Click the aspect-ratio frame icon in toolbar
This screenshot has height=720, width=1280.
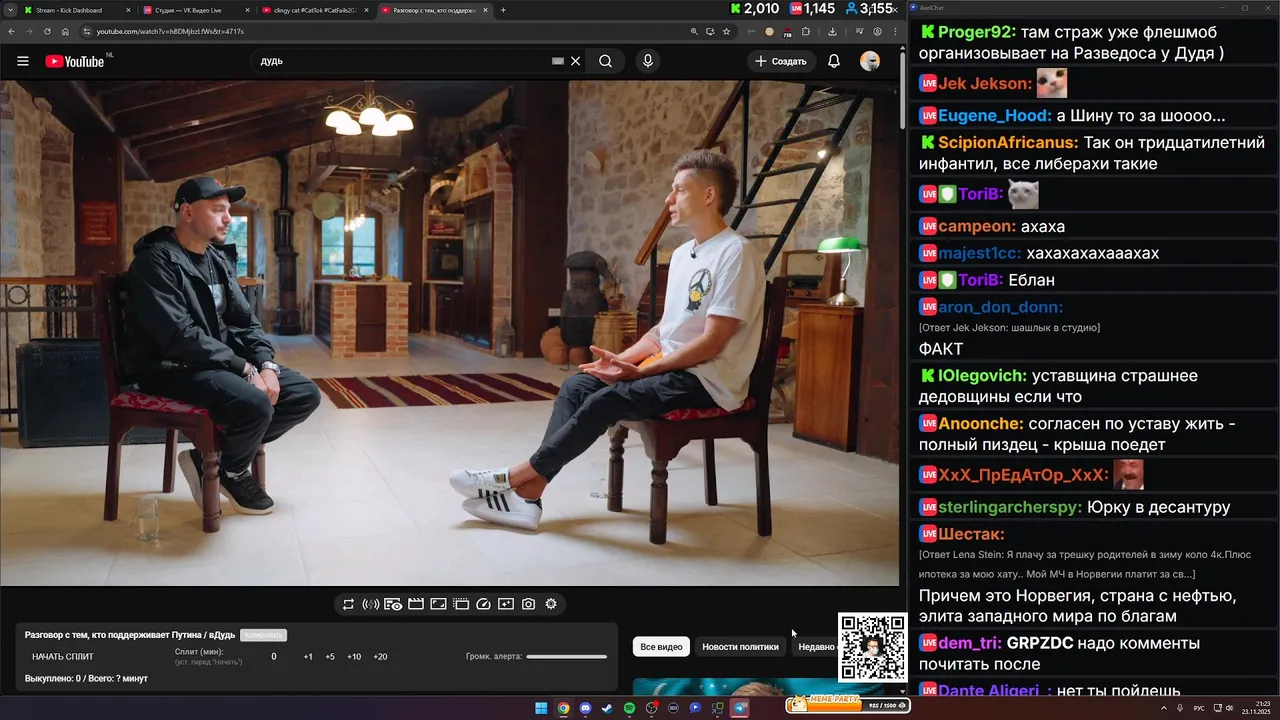tap(438, 604)
